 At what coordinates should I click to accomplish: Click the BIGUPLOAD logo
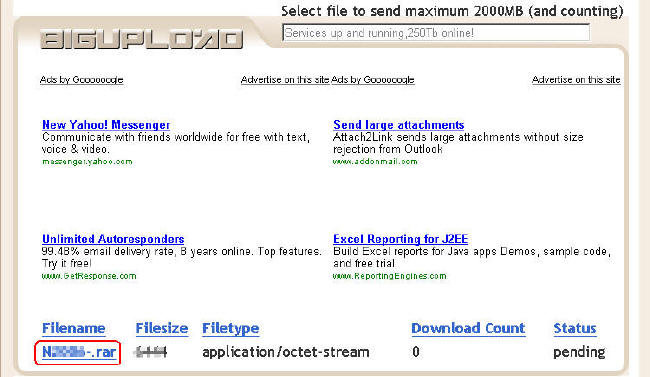[x=141, y=39]
